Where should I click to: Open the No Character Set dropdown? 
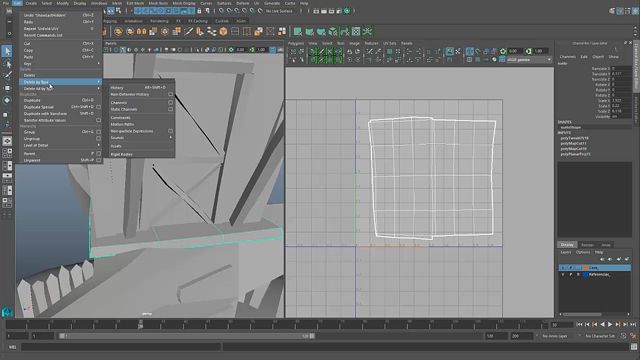coord(600,336)
